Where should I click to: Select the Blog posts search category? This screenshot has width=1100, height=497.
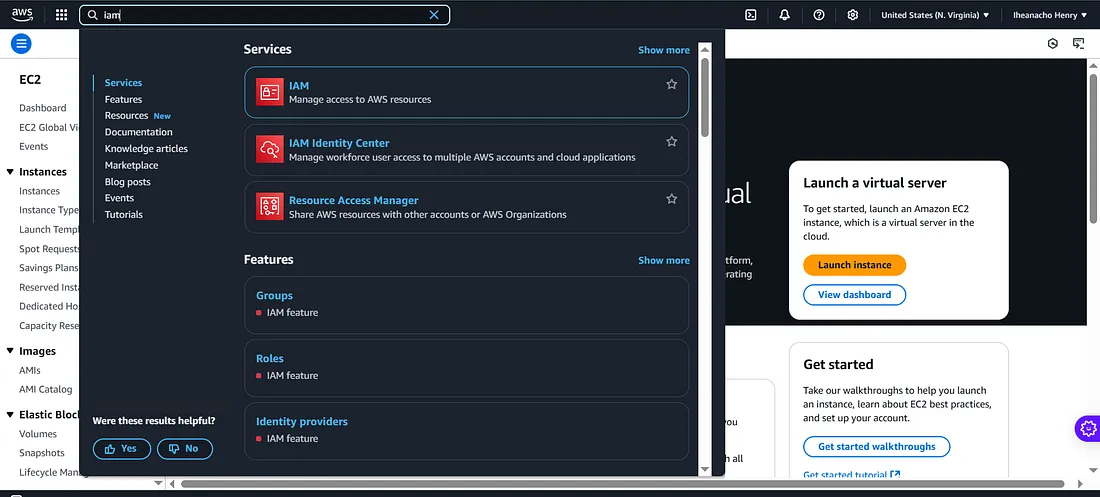(128, 182)
